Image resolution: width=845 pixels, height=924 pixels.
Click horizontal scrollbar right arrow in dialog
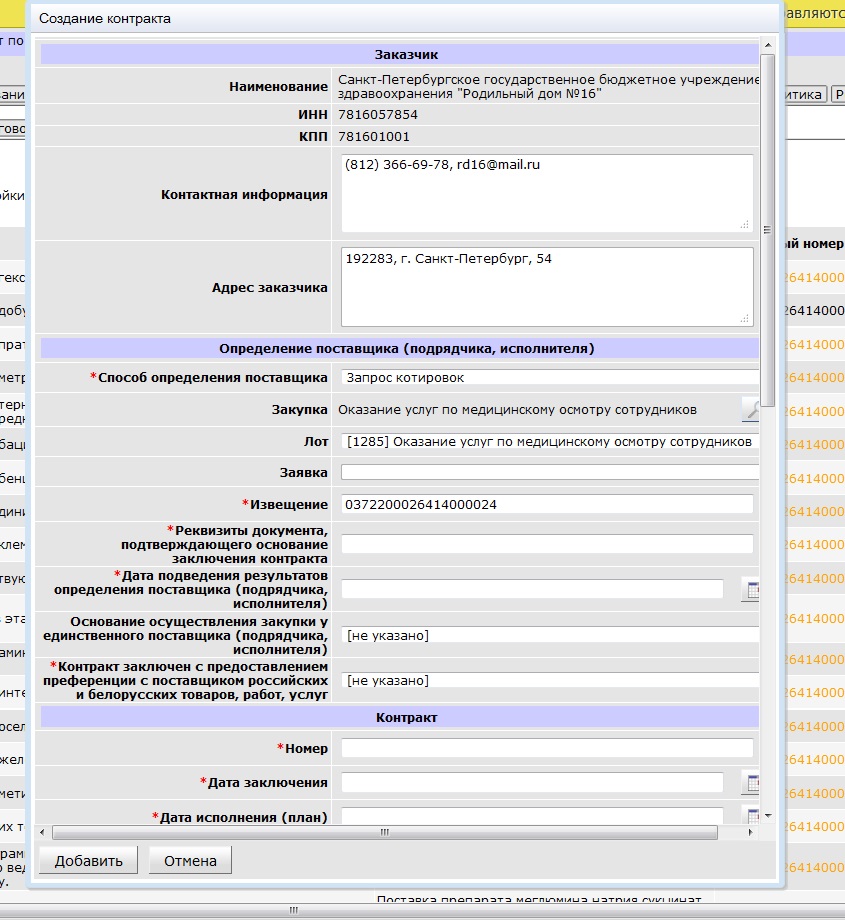tap(750, 832)
